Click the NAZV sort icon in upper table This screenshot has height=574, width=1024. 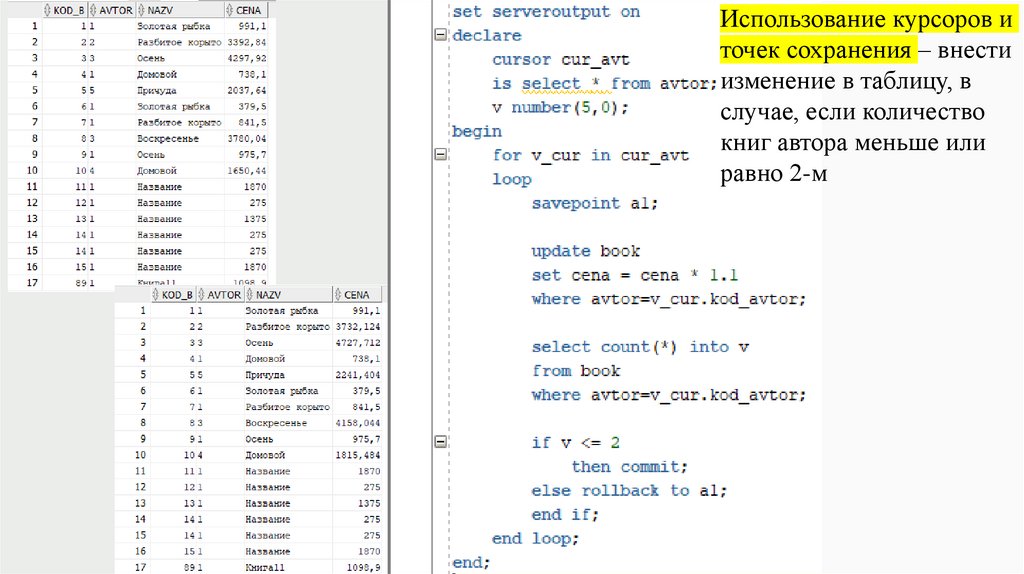(141, 8)
